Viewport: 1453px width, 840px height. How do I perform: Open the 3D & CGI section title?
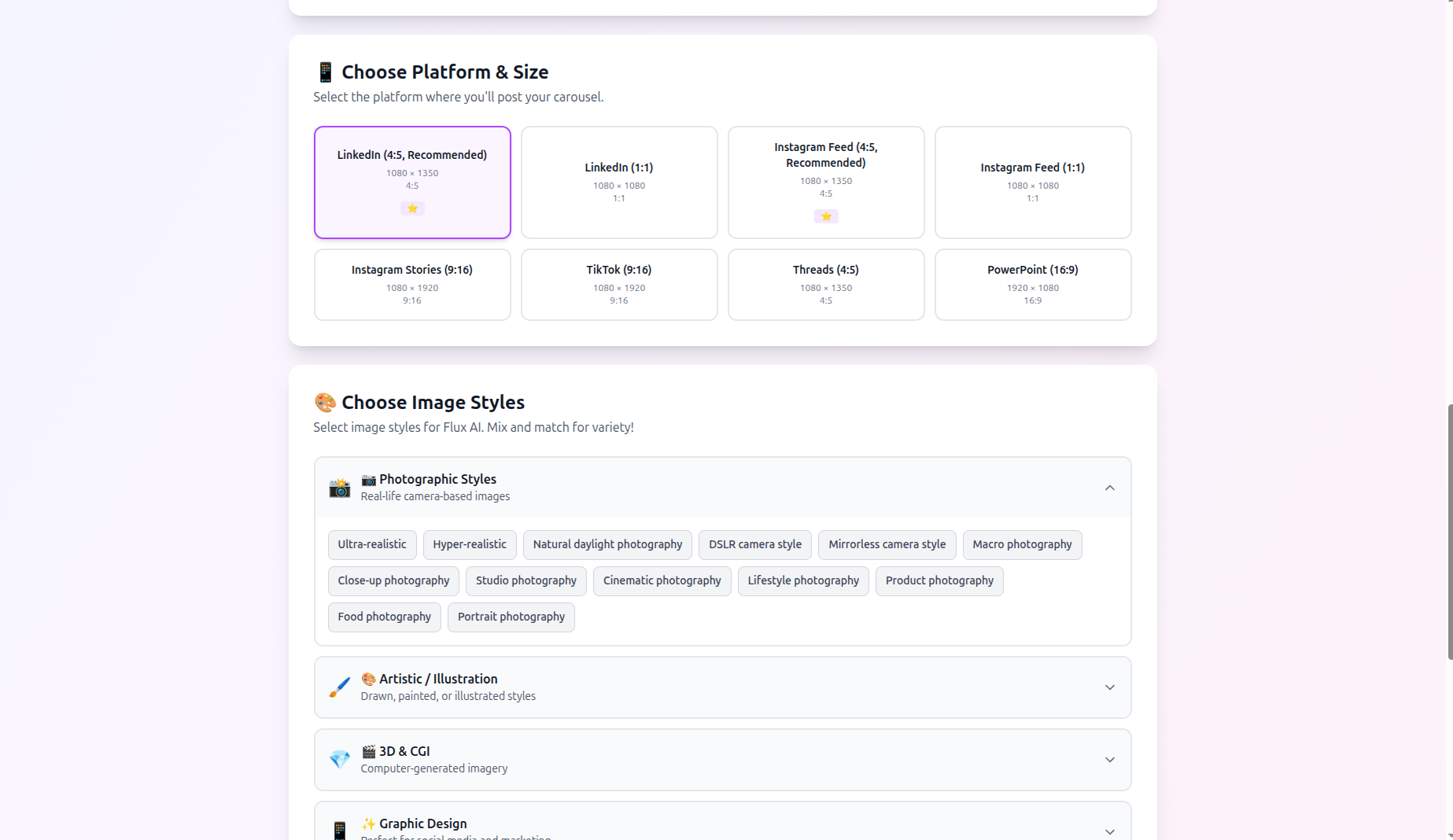pos(396,751)
